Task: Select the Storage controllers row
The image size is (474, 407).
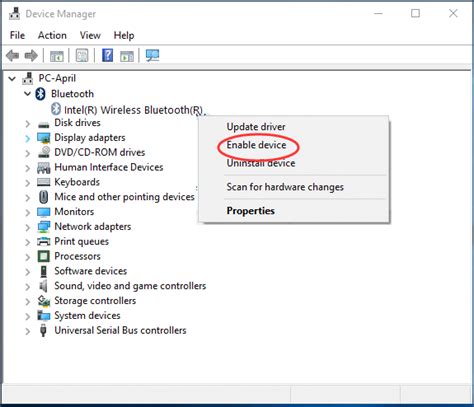Action: click(x=95, y=301)
